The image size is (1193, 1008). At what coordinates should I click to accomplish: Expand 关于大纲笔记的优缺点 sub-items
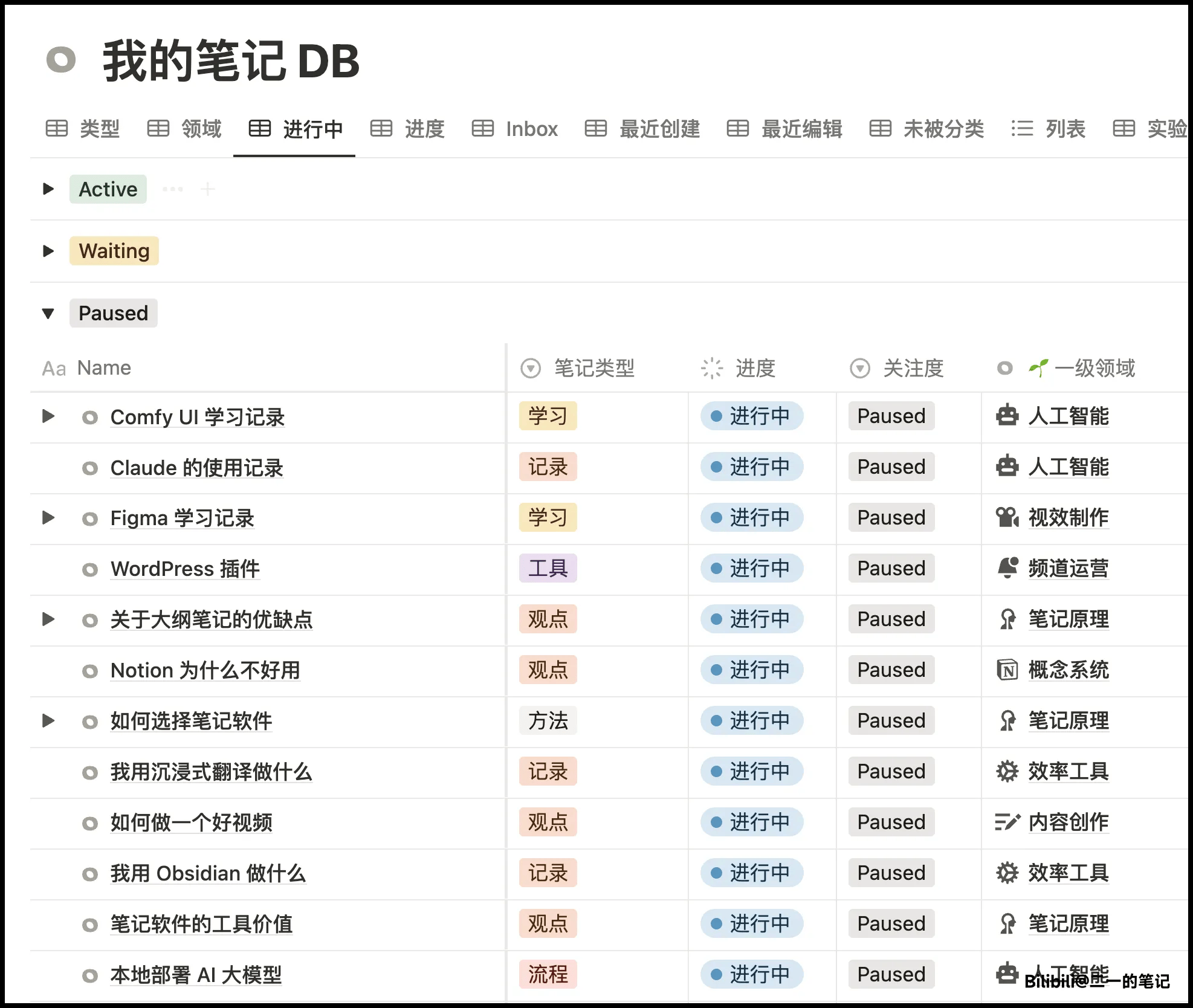[x=48, y=619]
